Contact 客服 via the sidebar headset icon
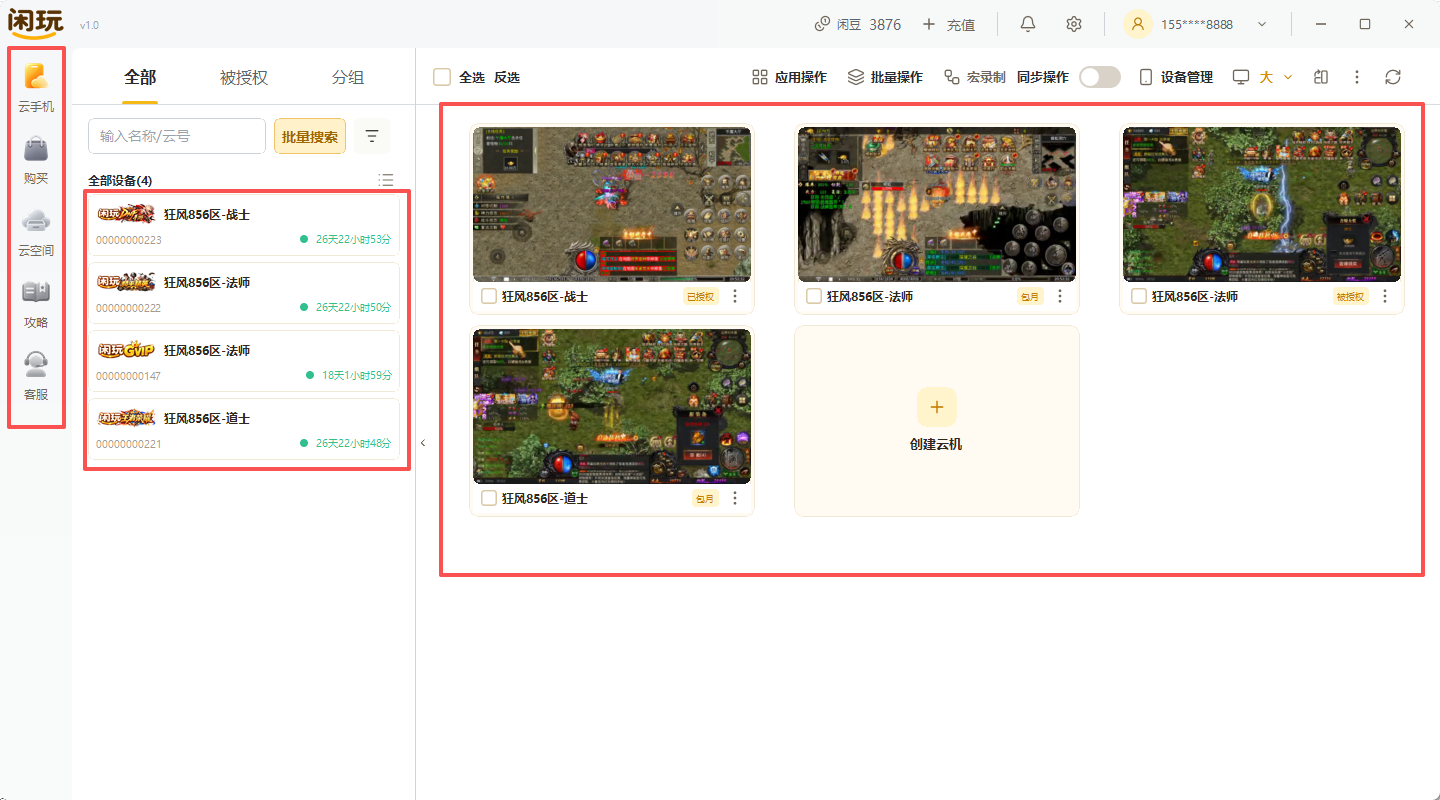This screenshot has width=1440, height=800. tap(36, 376)
